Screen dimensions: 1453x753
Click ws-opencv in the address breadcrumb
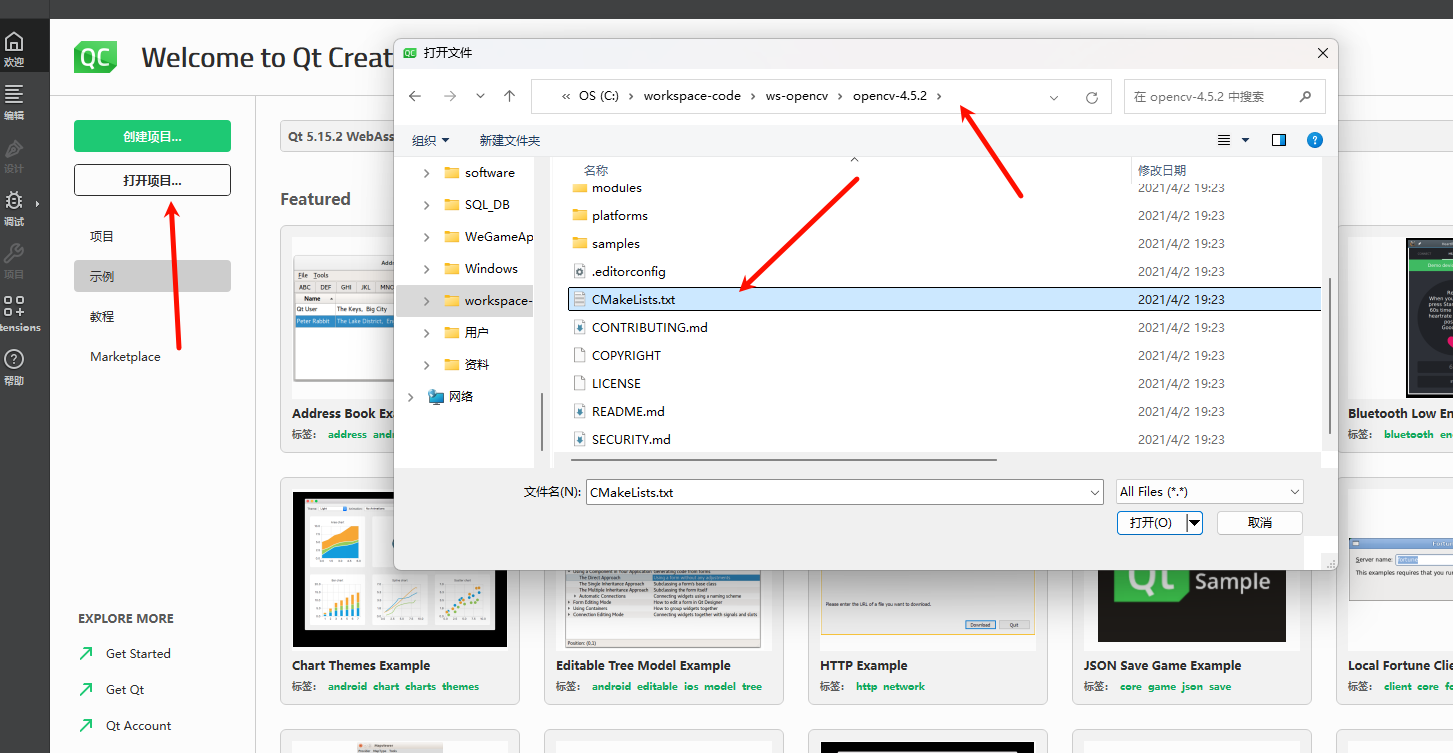[797, 96]
